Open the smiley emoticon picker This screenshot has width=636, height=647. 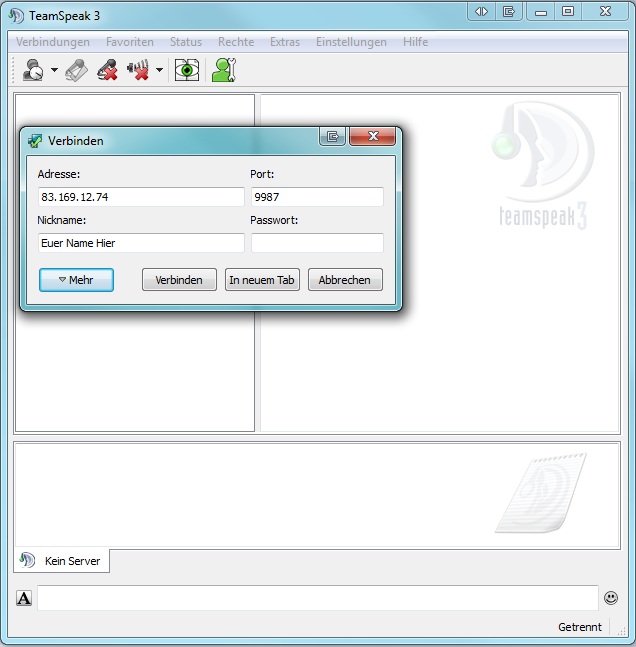[x=611, y=597]
